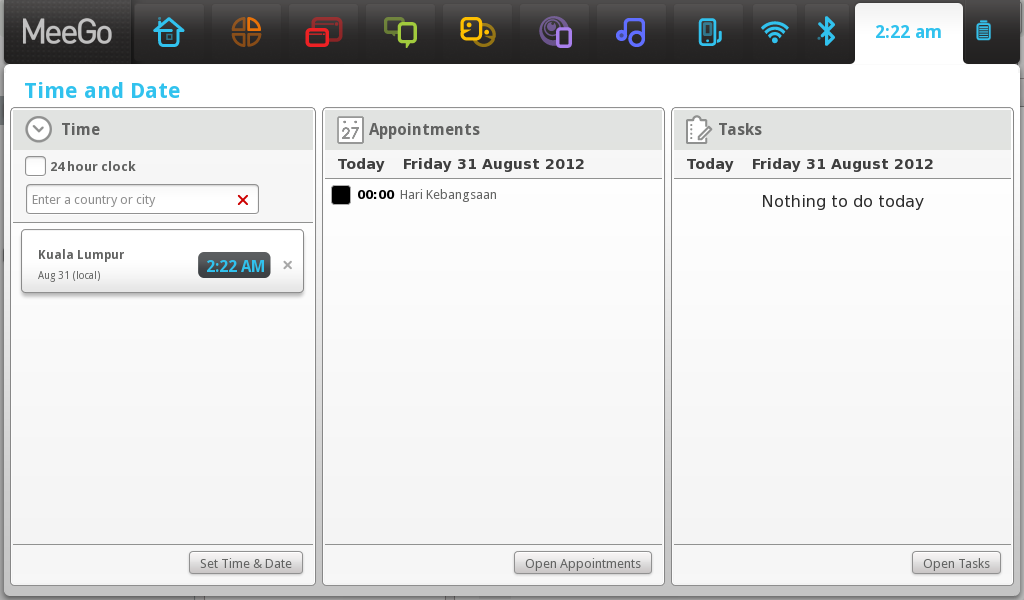This screenshot has width=1024, height=600.
Task: Enable the 24 hour clock checkbox
Action: point(35,166)
